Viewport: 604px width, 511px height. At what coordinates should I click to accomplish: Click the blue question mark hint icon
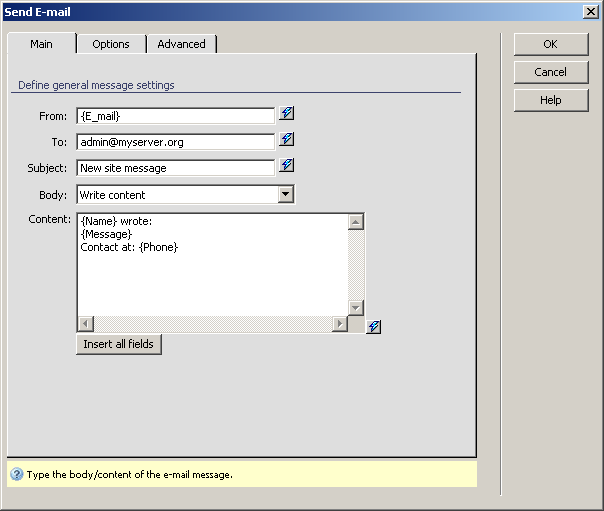16,474
